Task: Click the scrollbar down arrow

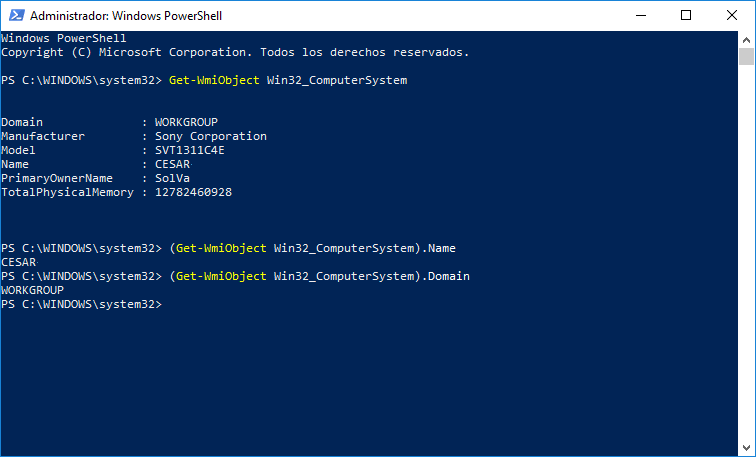Action: coord(747,448)
